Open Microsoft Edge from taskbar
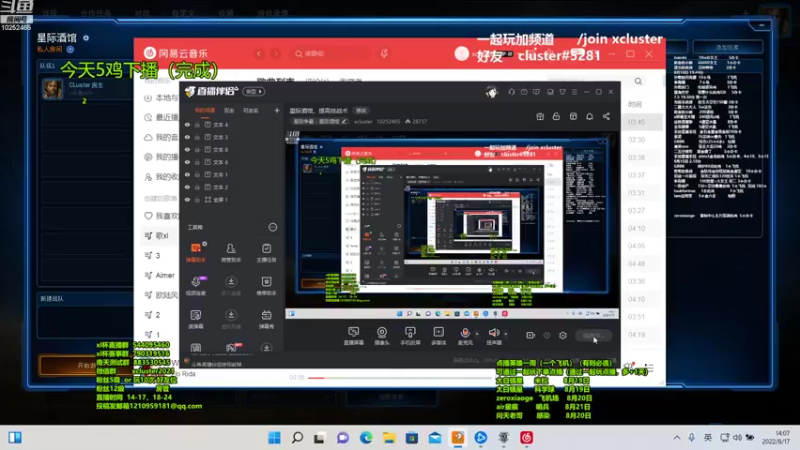This screenshot has height=450, width=800. [366, 438]
